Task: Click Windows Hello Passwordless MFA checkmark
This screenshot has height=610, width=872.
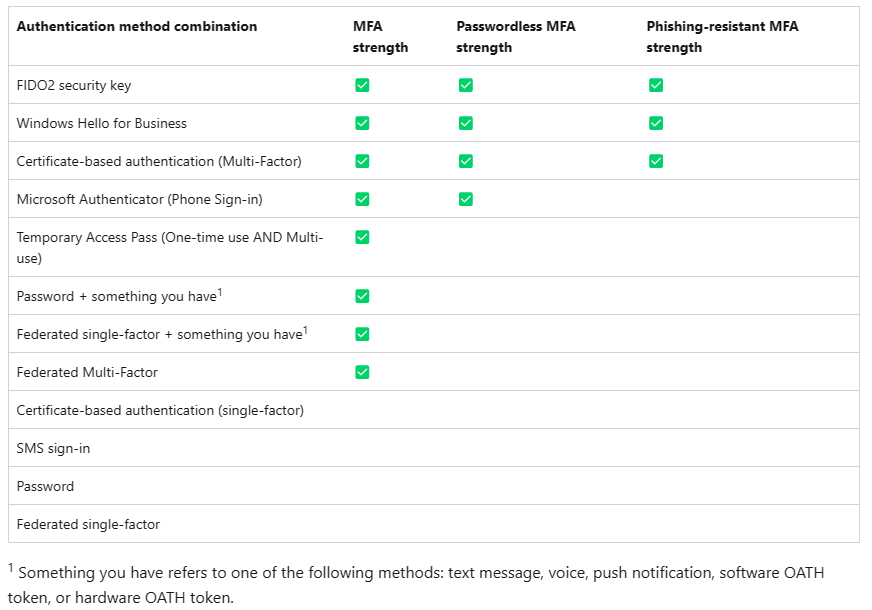Action: 465,123
